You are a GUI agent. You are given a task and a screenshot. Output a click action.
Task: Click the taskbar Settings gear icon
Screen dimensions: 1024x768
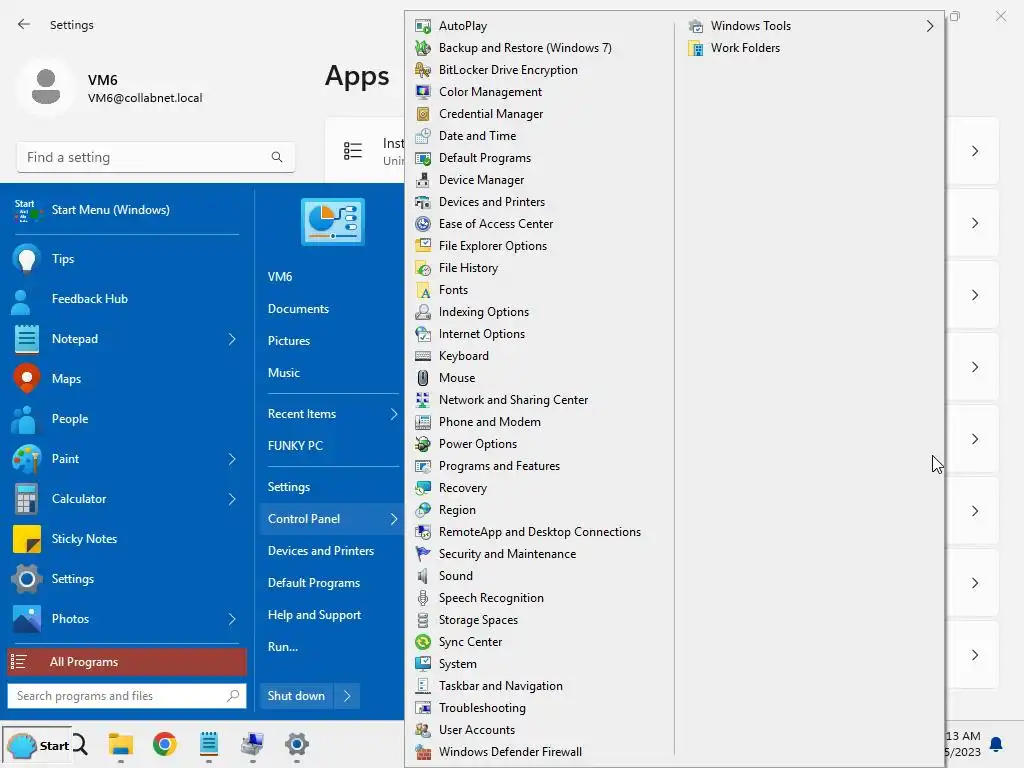(296, 744)
